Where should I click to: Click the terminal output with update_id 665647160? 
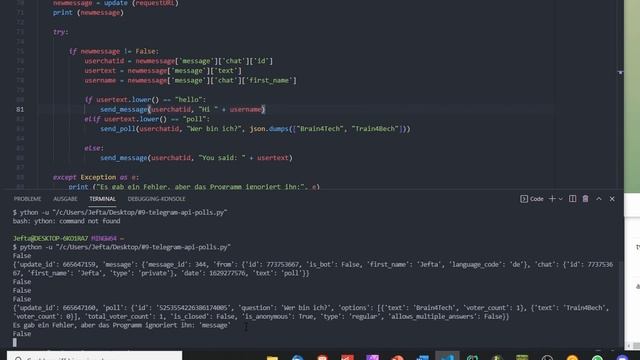click(311, 312)
